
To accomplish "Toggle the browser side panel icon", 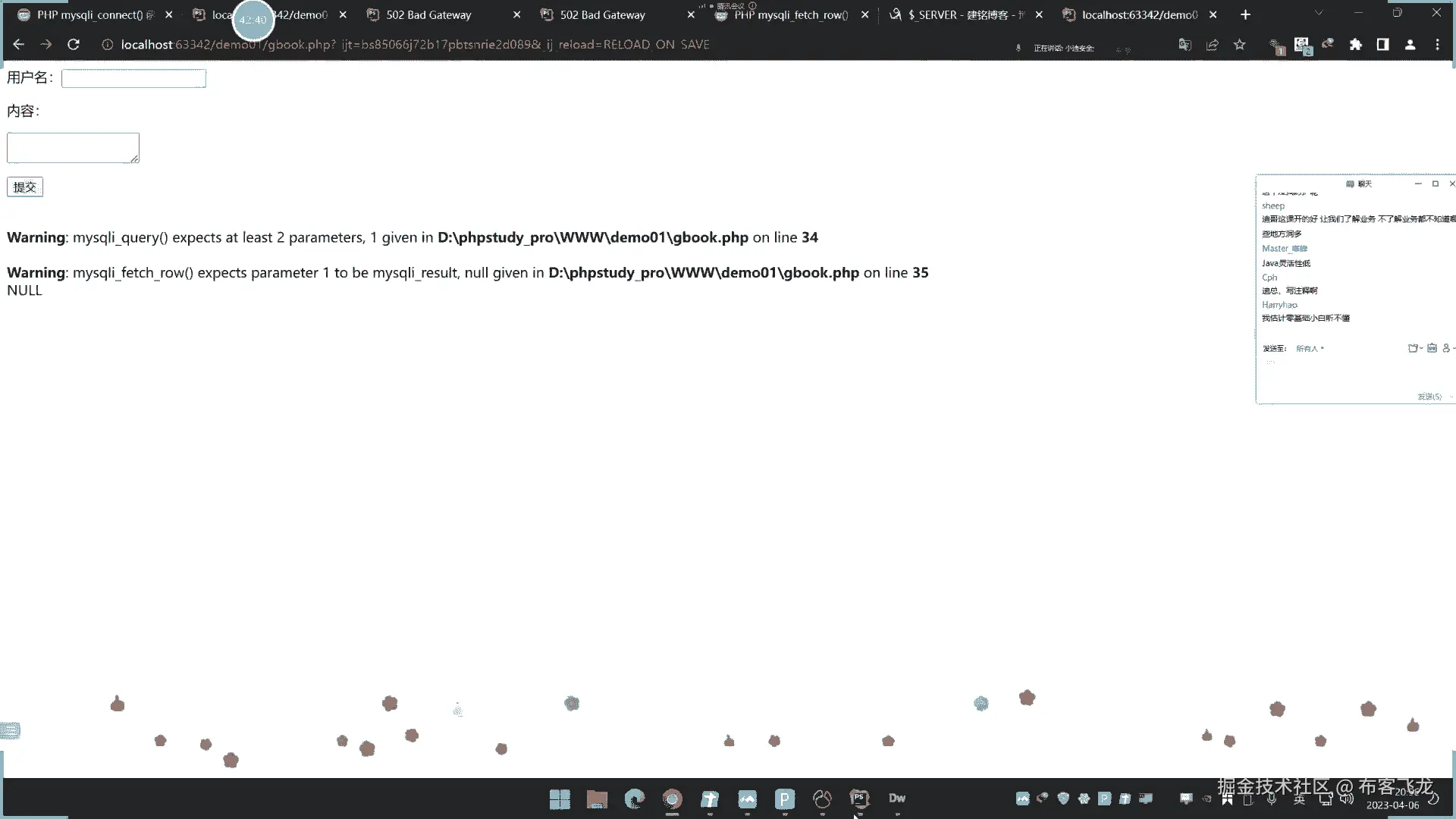I will (x=1382, y=45).
